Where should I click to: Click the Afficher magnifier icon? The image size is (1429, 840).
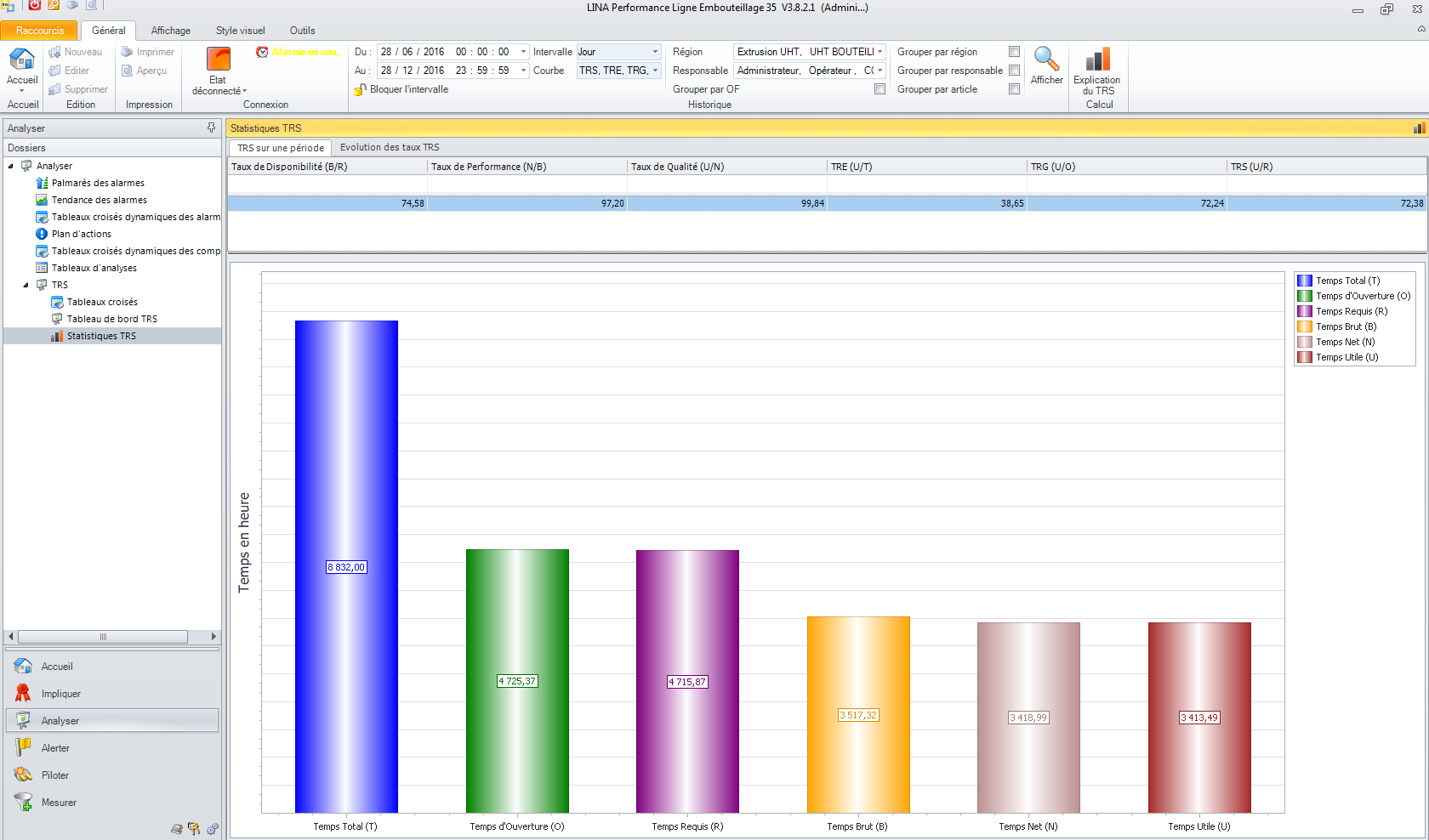(x=1046, y=59)
